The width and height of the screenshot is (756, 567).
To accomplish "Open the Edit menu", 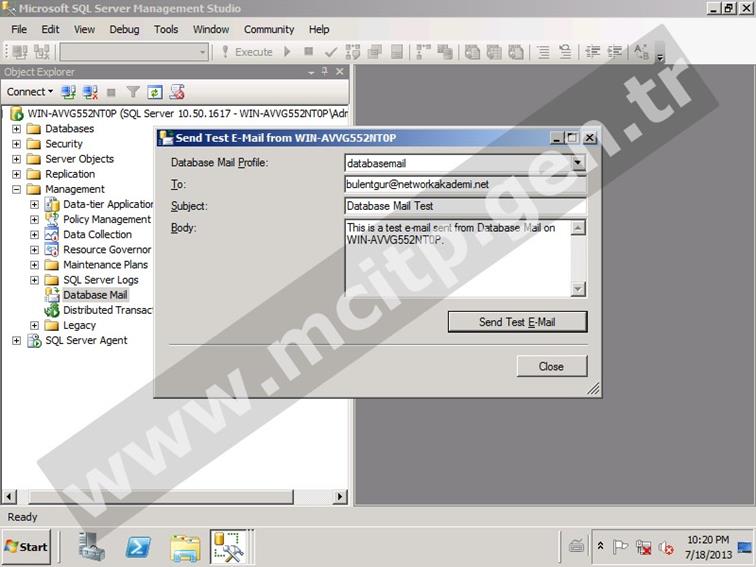I will click(50, 29).
